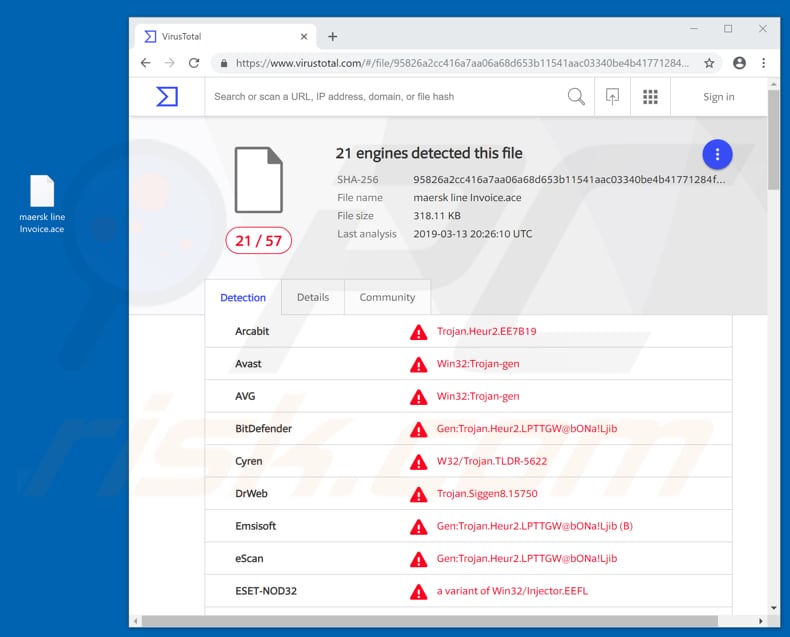The height and width of the screenshot is (637, 790).
Task: Click the SHA-256 hash value
Action: 569,179
